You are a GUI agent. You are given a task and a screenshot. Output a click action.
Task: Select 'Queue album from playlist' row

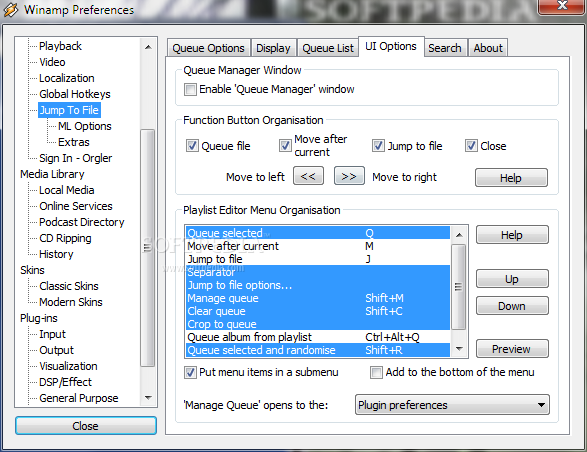pos(318,337)
